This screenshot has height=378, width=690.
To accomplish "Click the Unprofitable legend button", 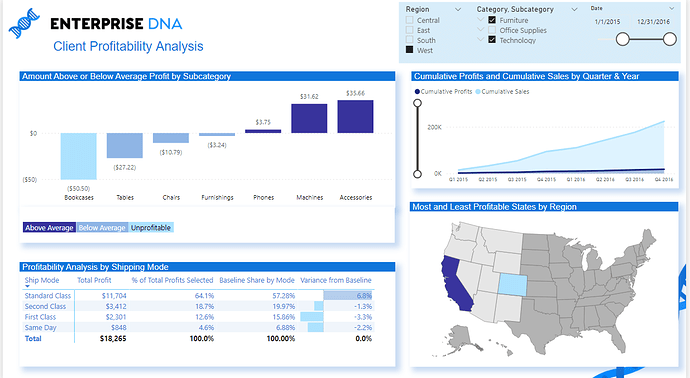I will point(151,228).
